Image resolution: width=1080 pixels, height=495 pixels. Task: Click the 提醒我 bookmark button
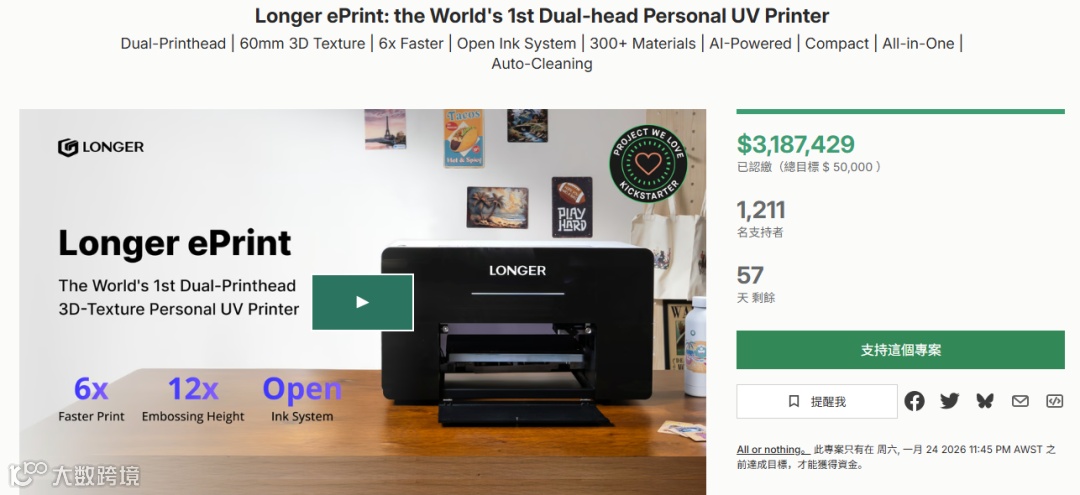pos(817,401)
